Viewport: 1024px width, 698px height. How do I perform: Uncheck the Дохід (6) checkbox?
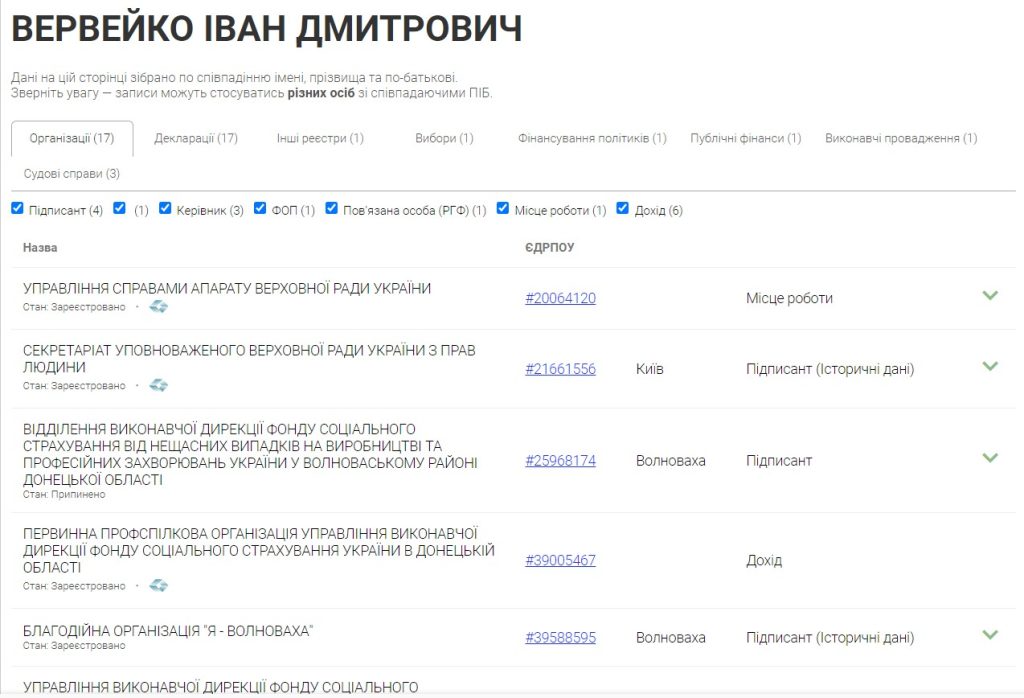click(x=623, y=209)
